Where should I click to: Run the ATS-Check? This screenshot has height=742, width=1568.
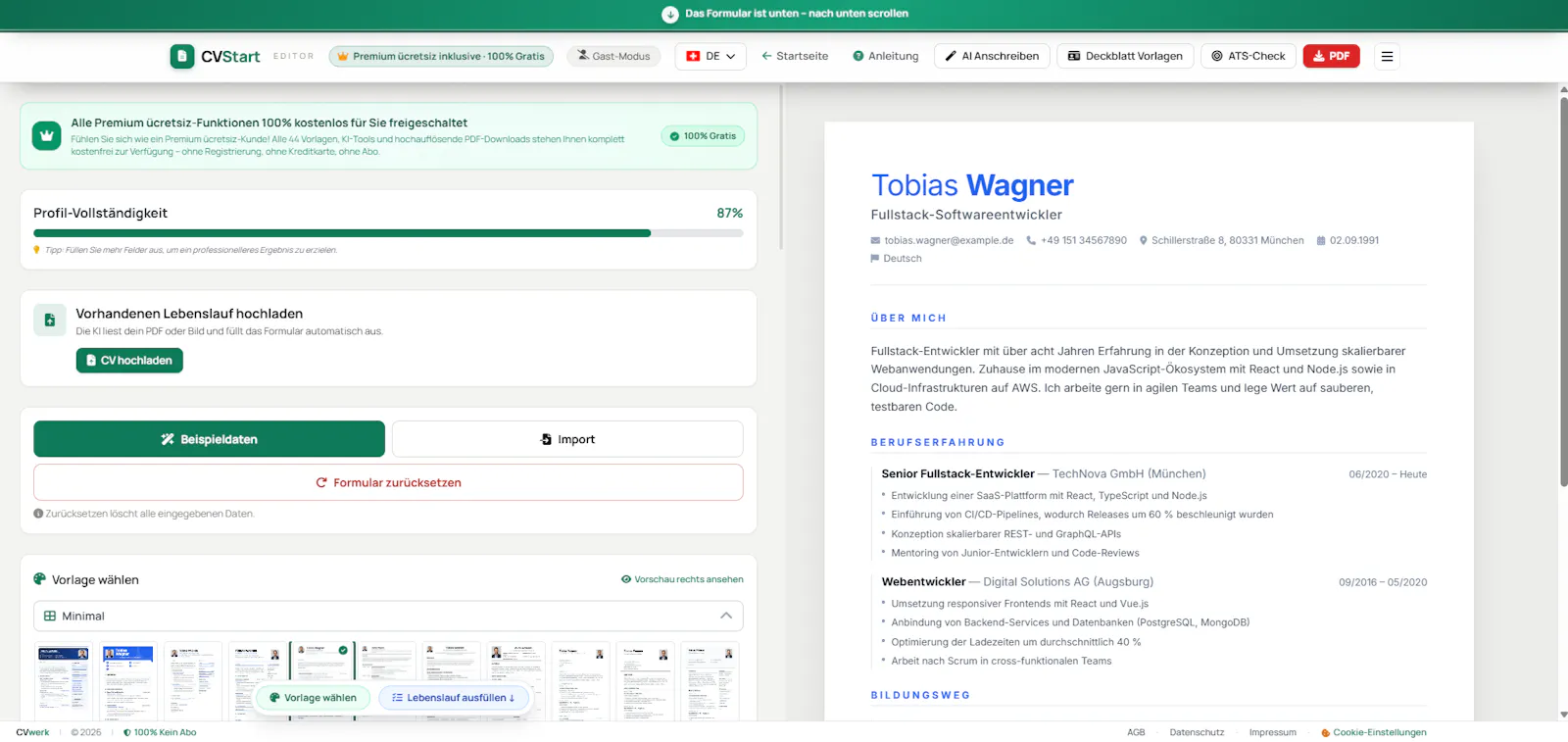(x=1249, y=56)
